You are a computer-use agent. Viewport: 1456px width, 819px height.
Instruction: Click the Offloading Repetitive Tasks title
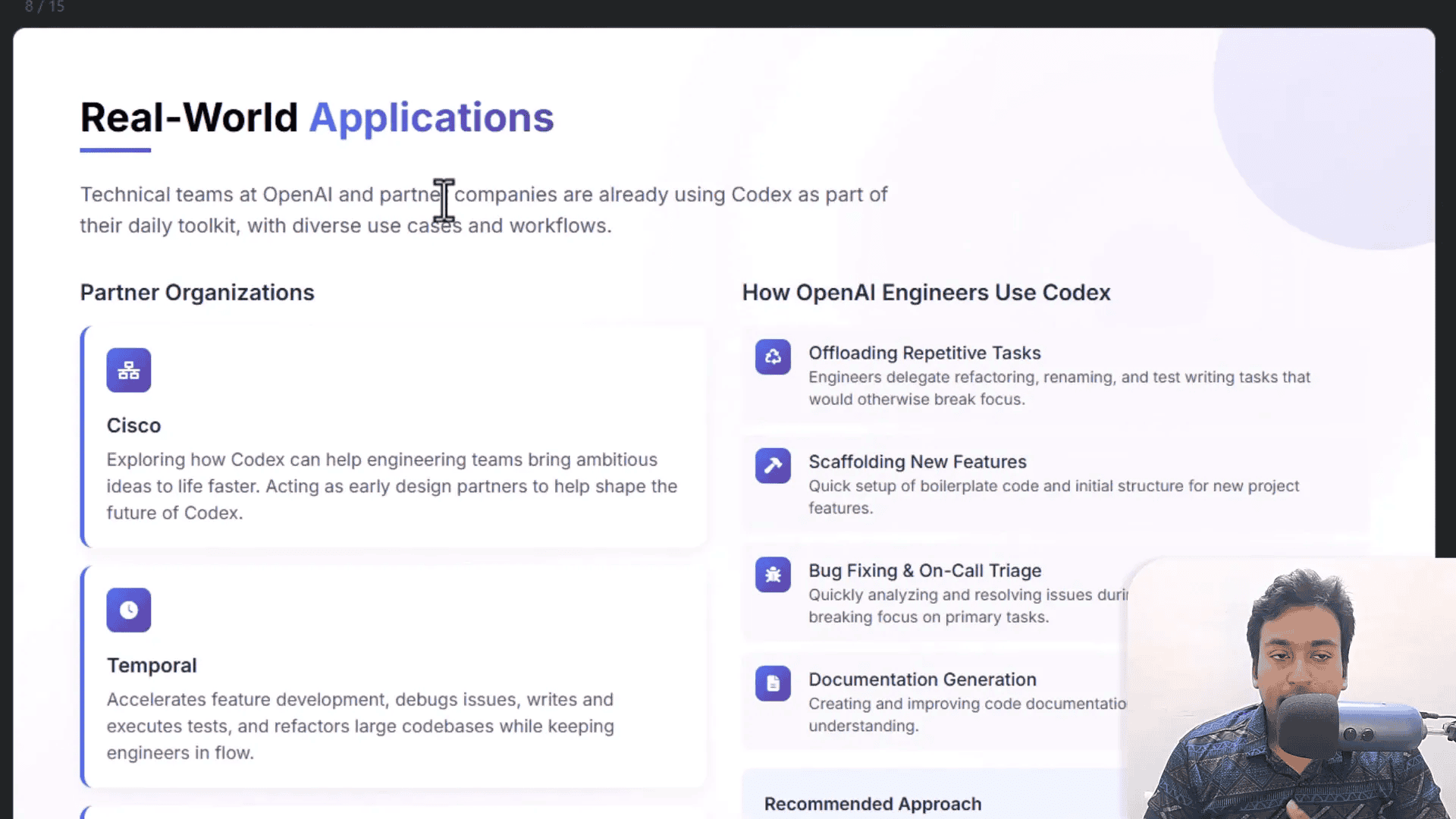pos(924,353)
